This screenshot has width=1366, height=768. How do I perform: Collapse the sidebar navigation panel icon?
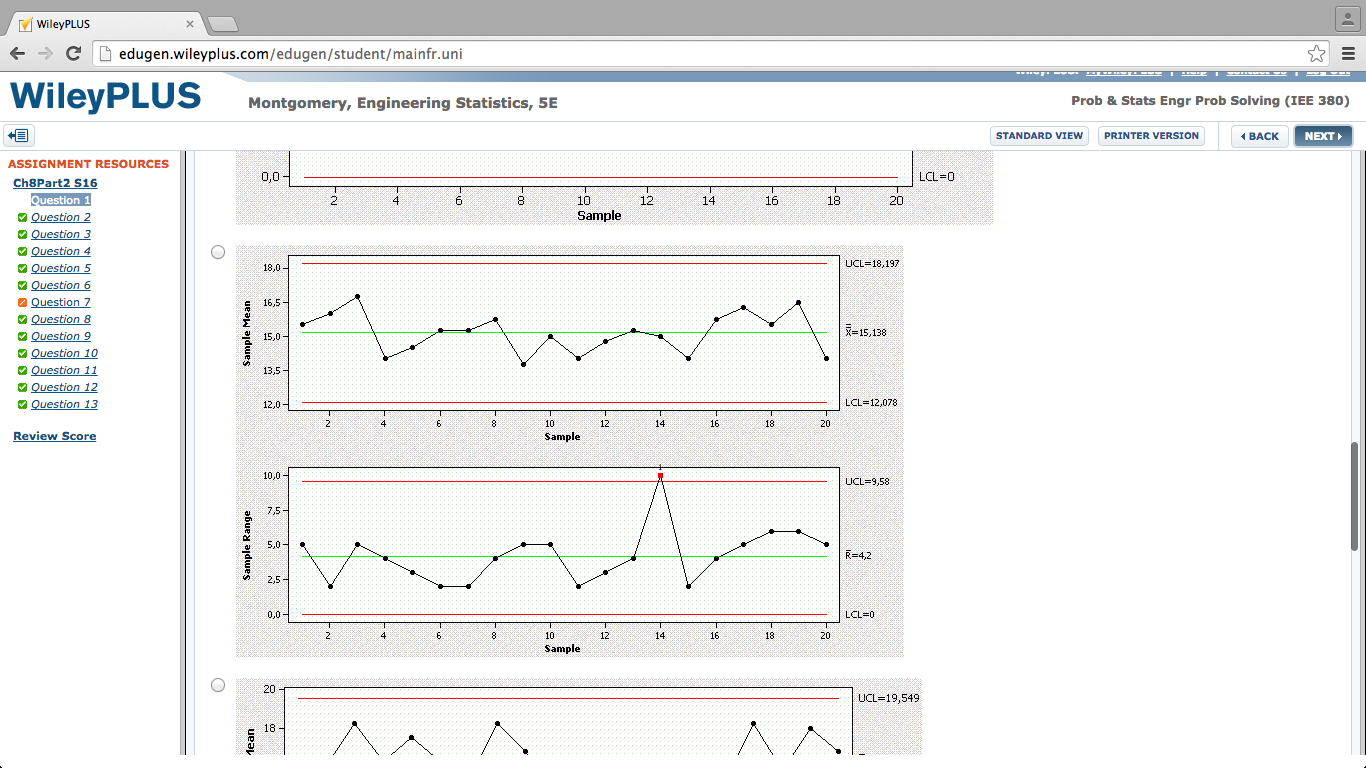19,136
